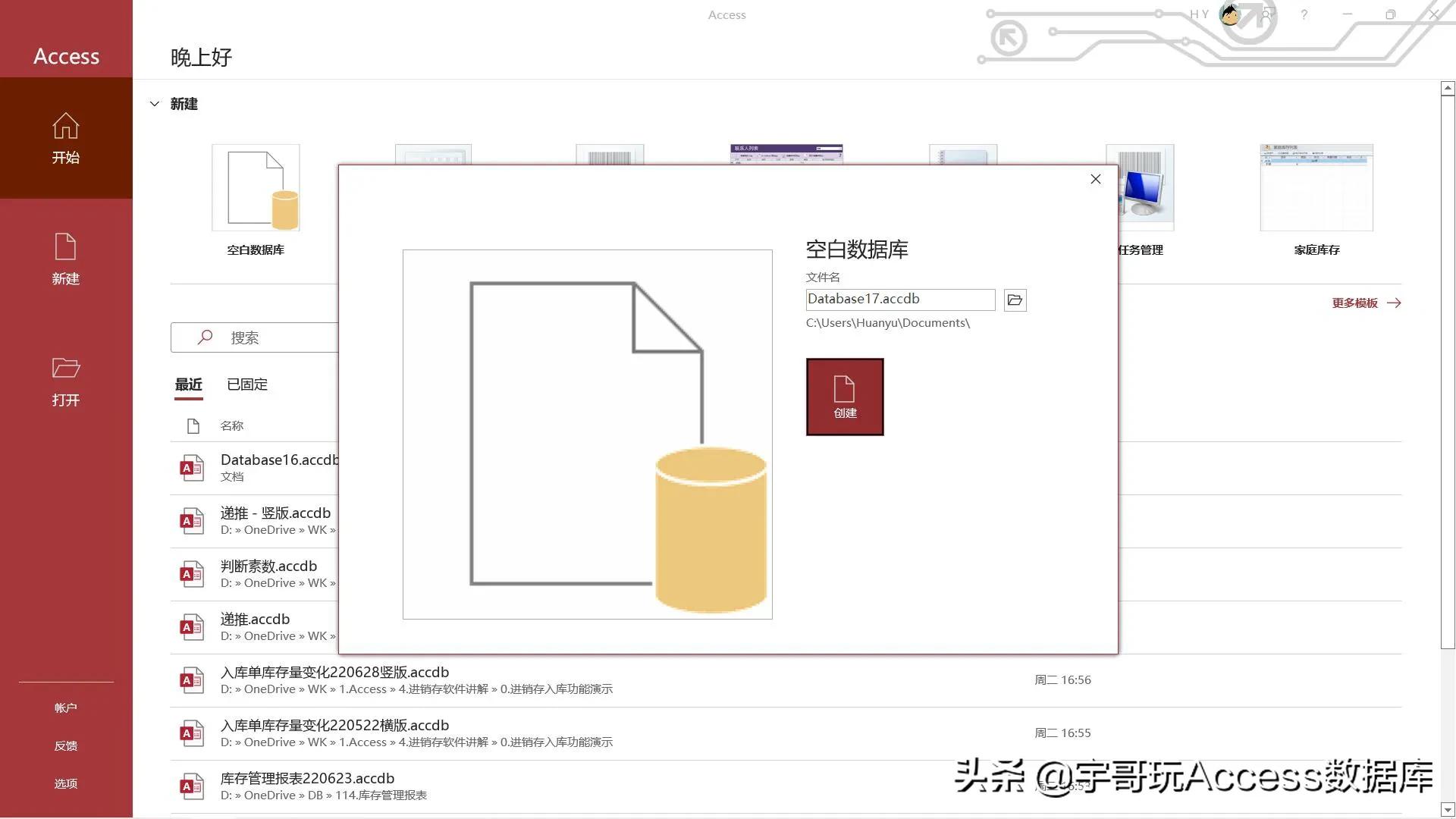The image size is (1456, 819).
Task: Select the 新建 sidebar icon
Action: point(66,258)
